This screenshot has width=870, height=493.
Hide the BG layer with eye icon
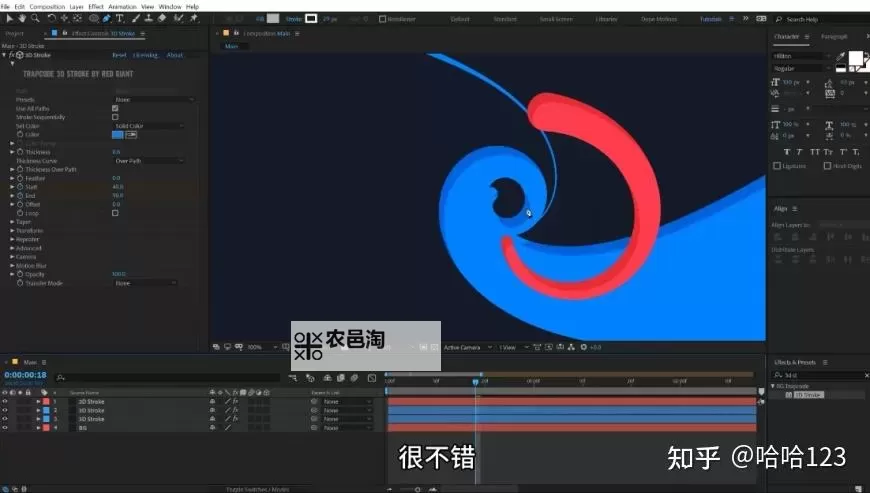pyautogui.click(x=5, y=428)
